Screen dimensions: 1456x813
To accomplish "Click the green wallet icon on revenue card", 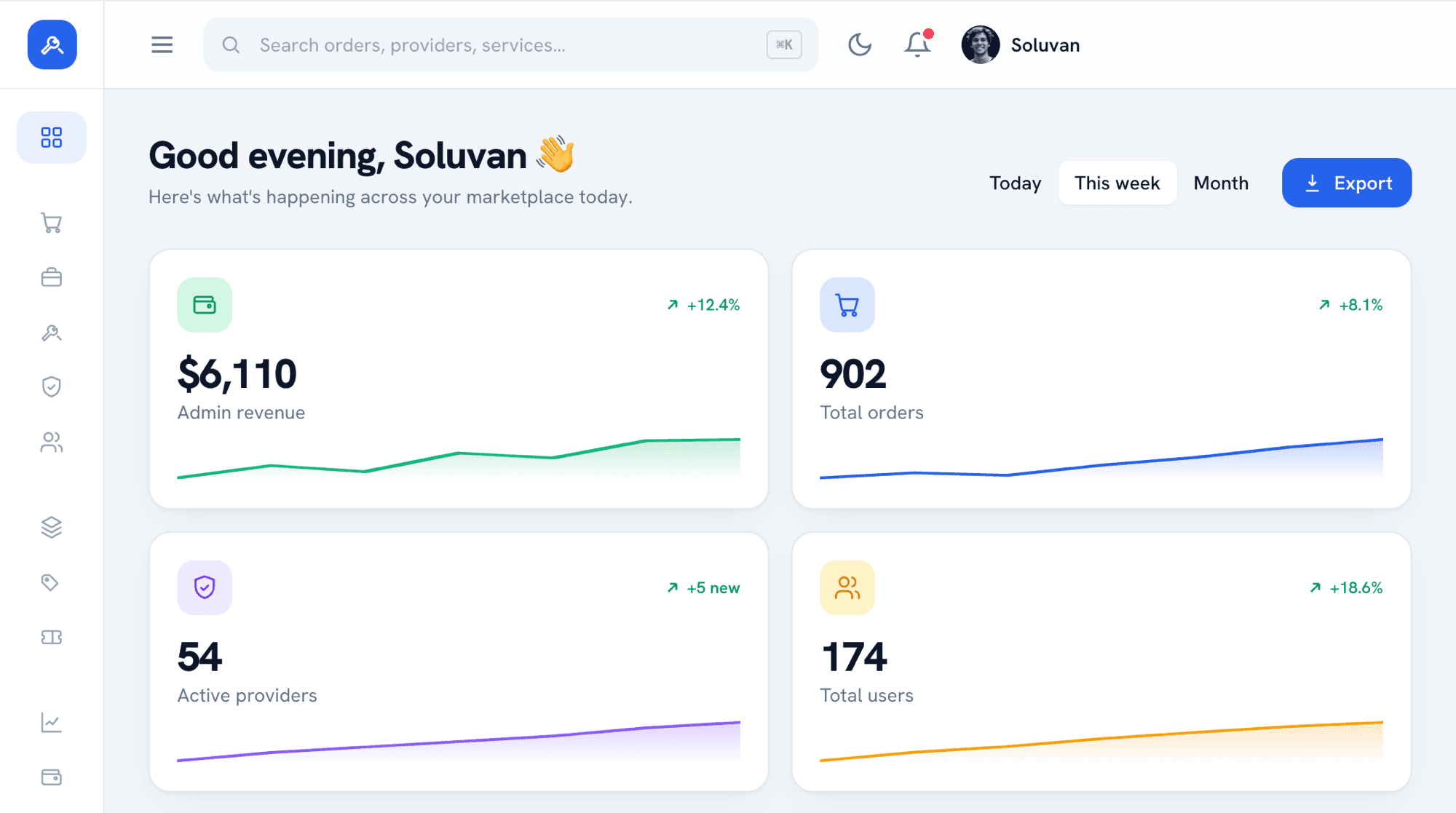I will [205, 305].
